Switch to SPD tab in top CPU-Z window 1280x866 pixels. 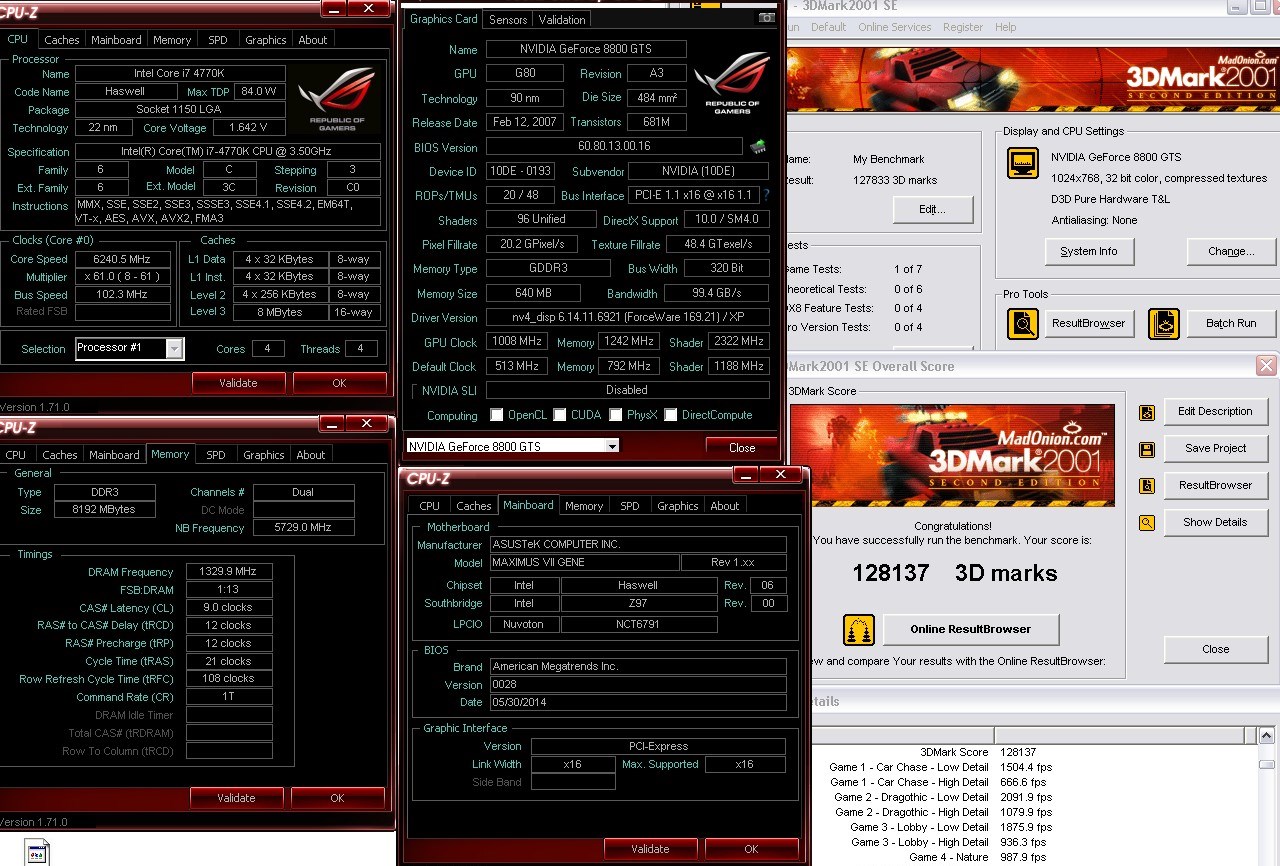click(x=217, y=40)
